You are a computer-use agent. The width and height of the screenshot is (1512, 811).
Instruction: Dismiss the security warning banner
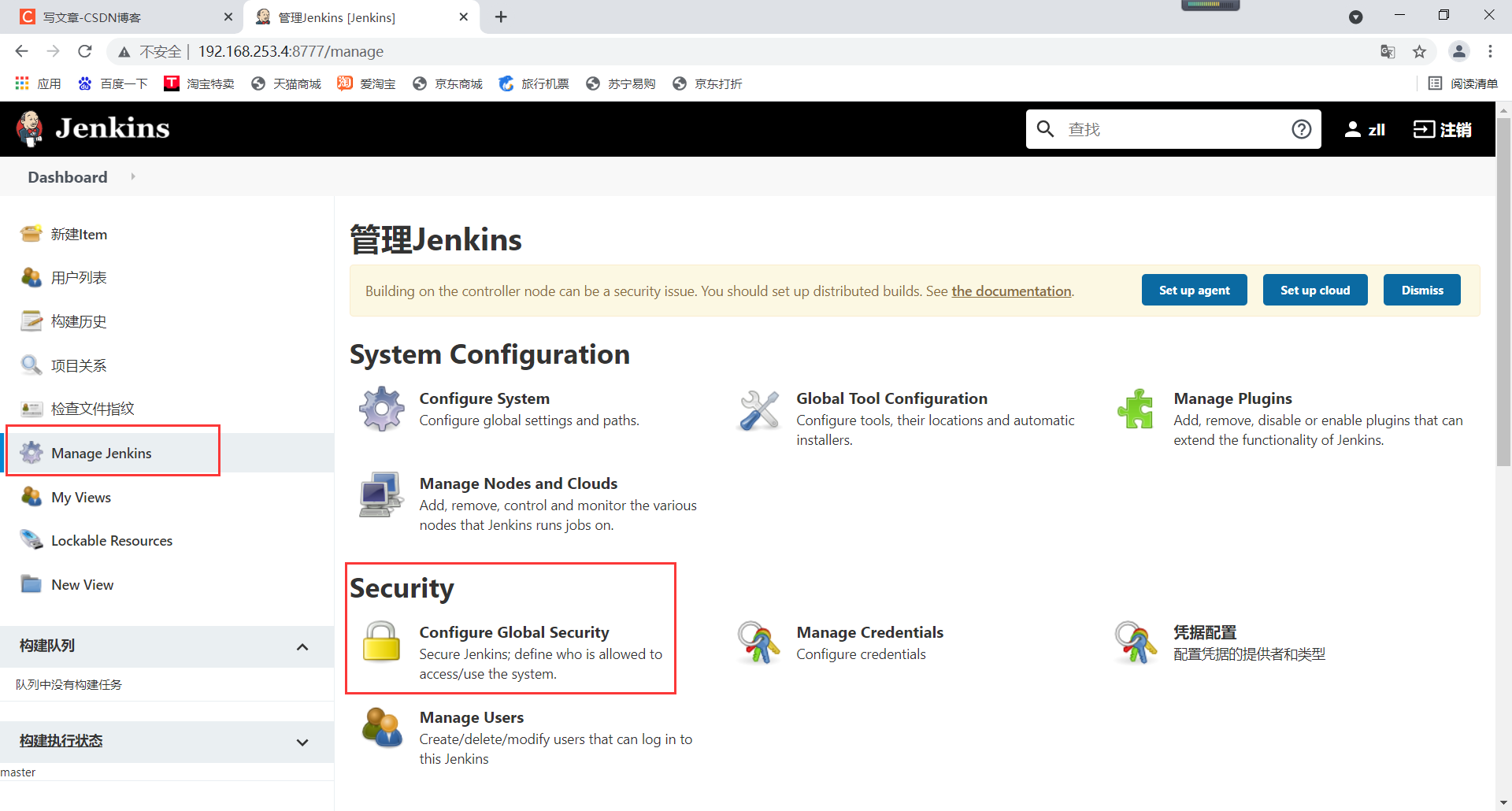click(1422, 290)
